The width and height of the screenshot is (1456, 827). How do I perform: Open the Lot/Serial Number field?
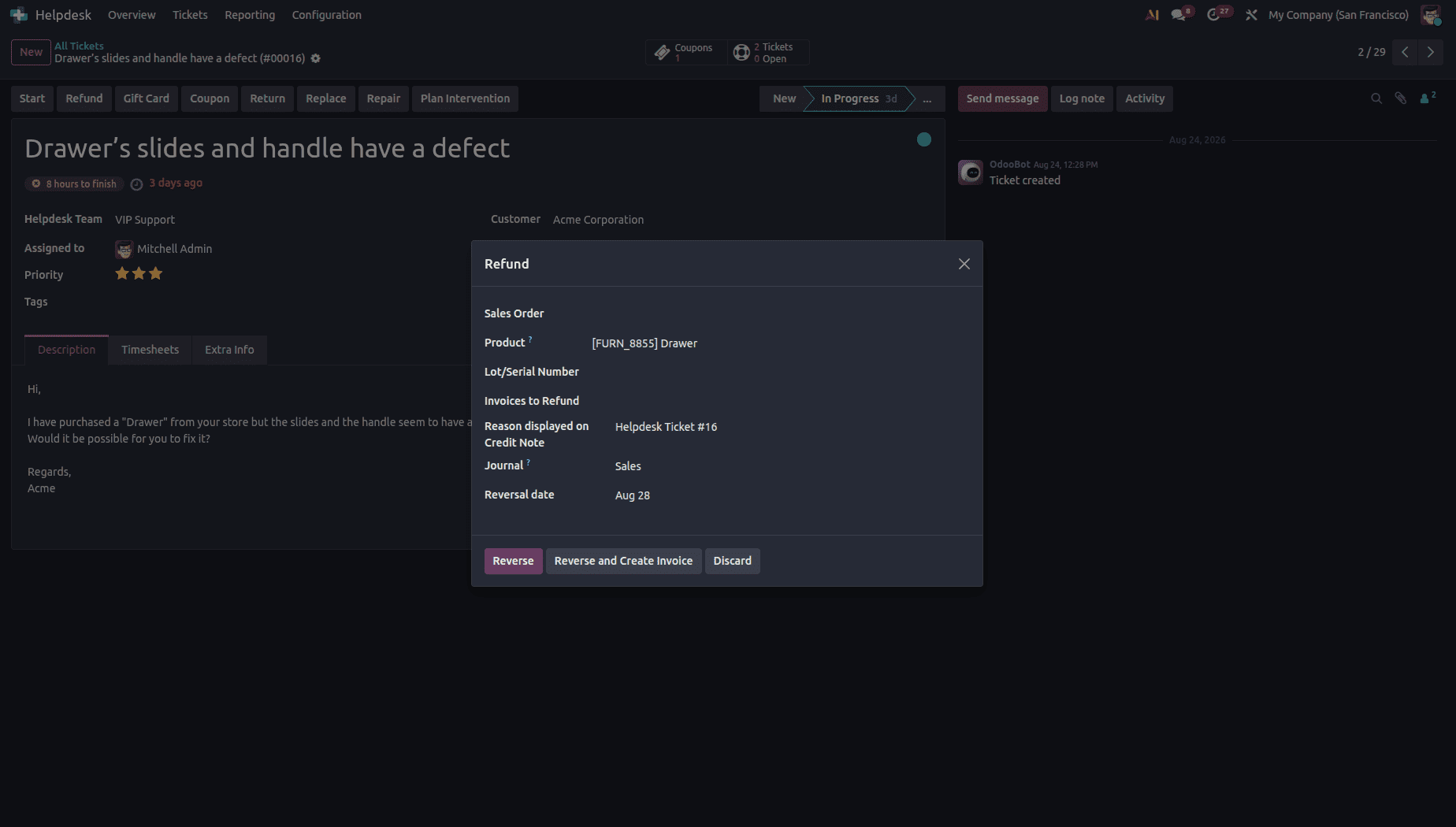click(x=780, y=372)
